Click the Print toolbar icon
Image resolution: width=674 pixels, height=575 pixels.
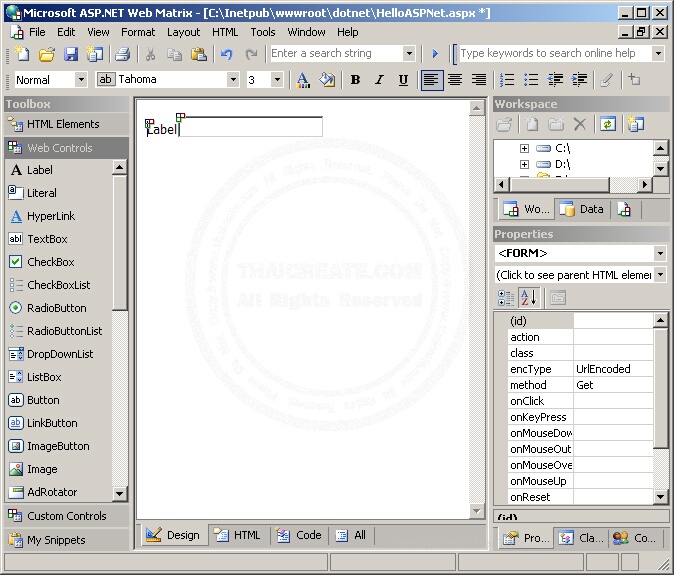pyautogui.click(x=123, y=54)
